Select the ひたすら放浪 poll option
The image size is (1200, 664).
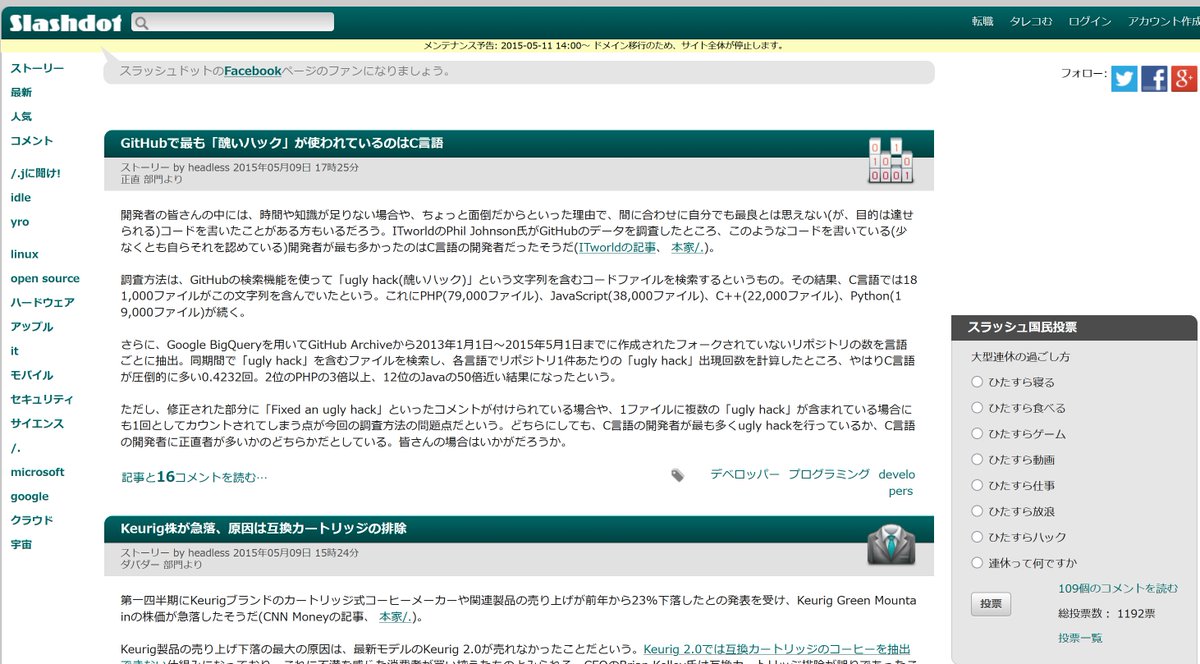tap(977, 511)
